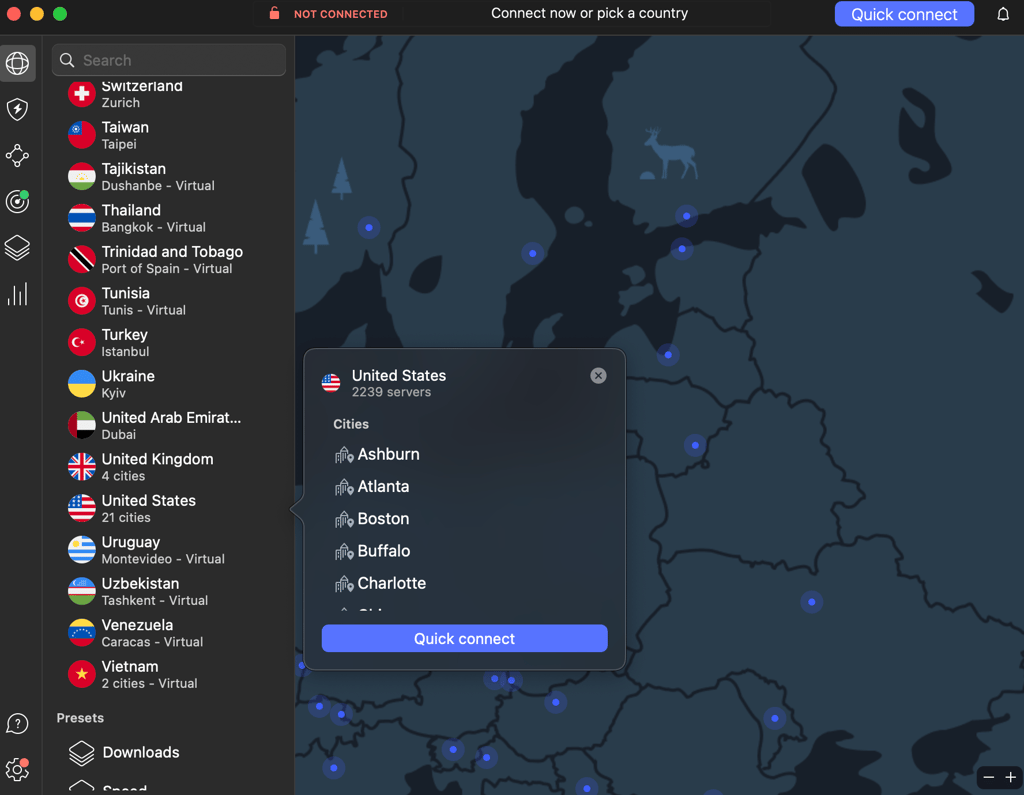This screenshot has height=795, width=1024.
Task: Open the Threat Protection shield icon
Action: coord(18,109)
